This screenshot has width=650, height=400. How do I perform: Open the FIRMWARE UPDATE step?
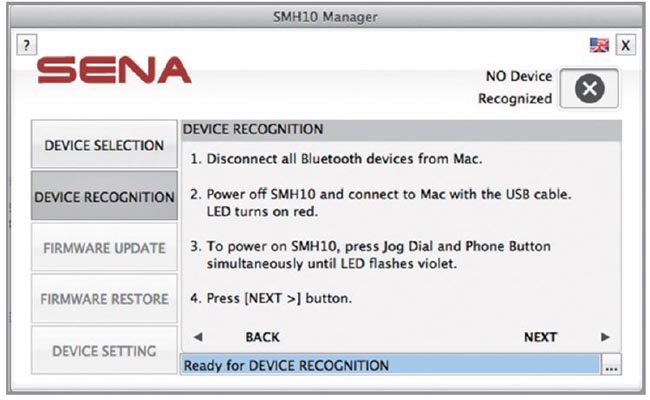(104, 247)
